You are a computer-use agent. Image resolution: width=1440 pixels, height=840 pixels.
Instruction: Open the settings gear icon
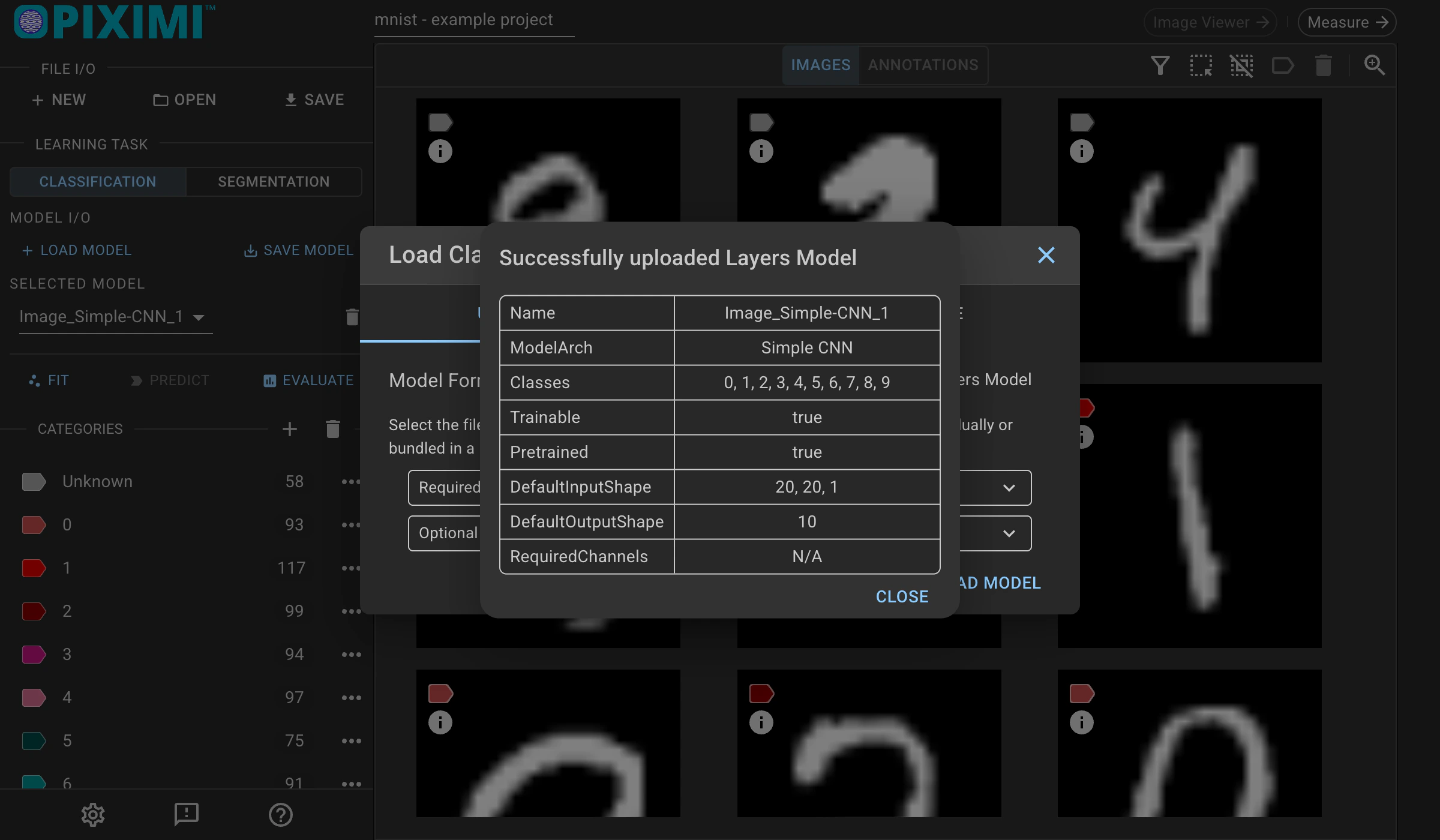(93, 814)
